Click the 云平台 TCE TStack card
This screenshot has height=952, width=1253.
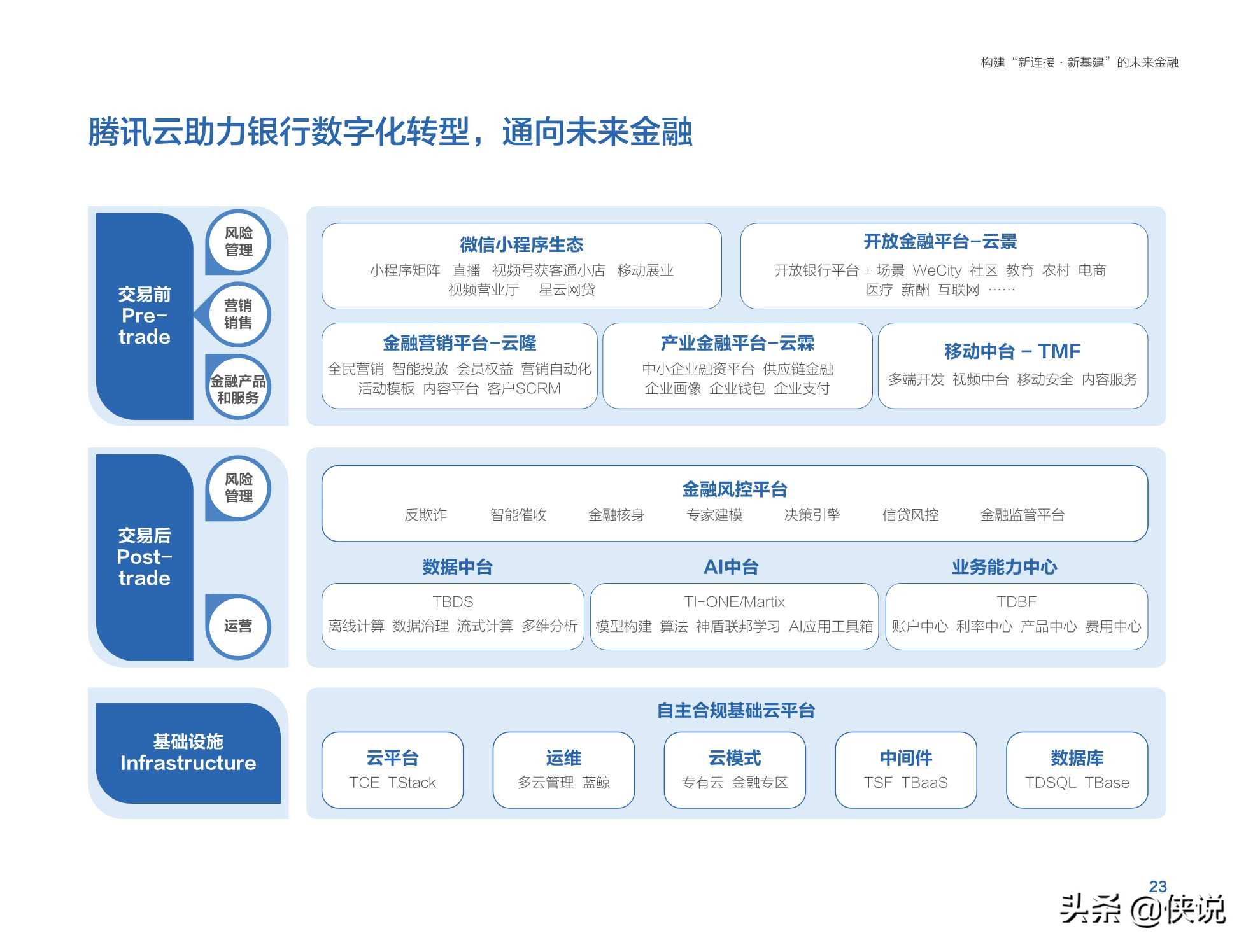[393, 770]
